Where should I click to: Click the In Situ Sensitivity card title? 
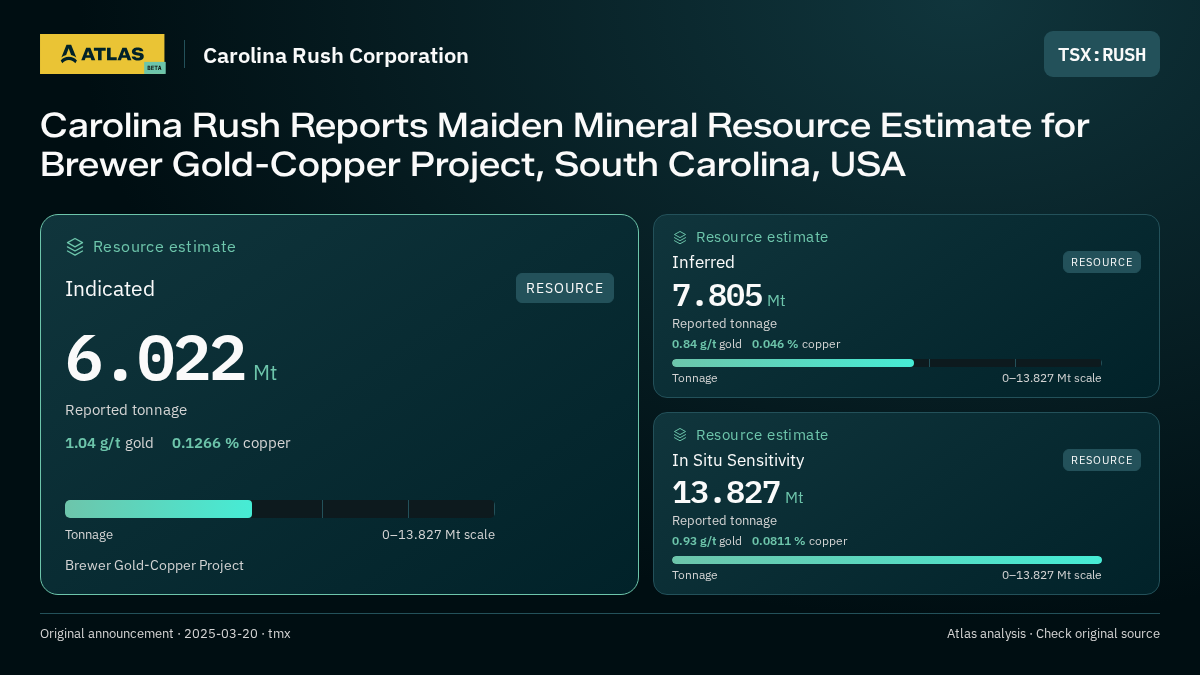(x=738, y=460)
